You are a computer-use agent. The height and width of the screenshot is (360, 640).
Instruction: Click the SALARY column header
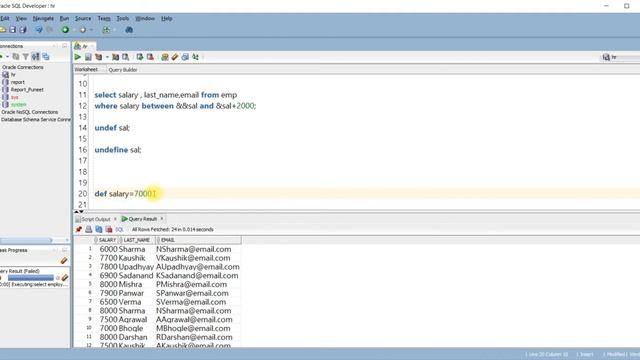[106, 240]
